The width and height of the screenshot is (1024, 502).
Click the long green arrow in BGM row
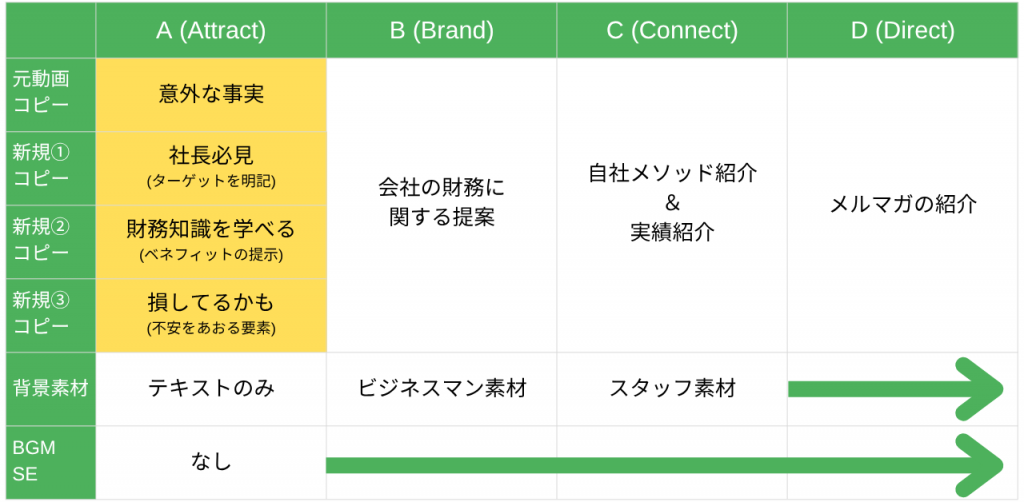pyautogui.click(x=665, y=465)
